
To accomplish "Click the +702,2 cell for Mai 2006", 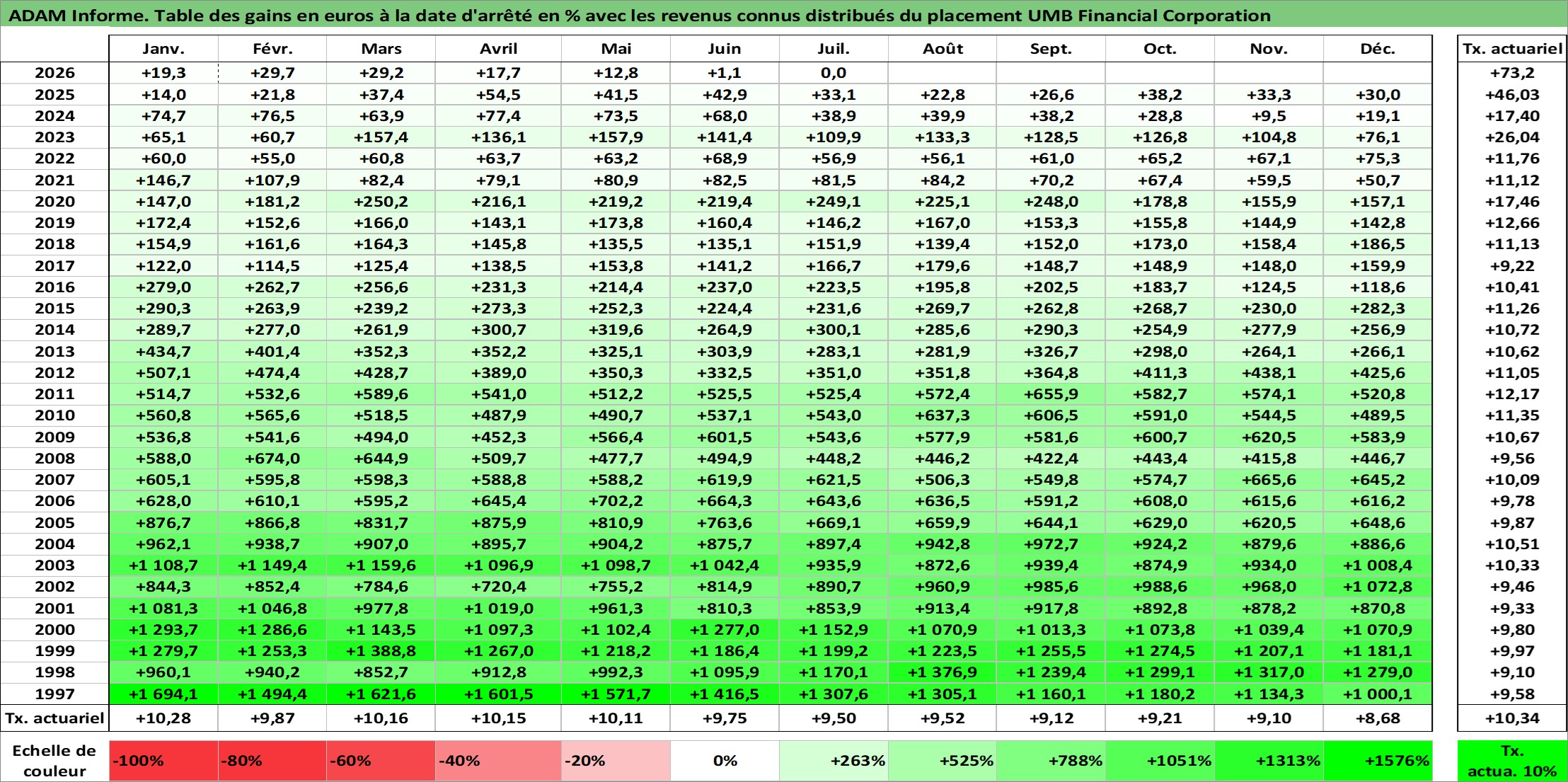I will click(x=616, y=501).
